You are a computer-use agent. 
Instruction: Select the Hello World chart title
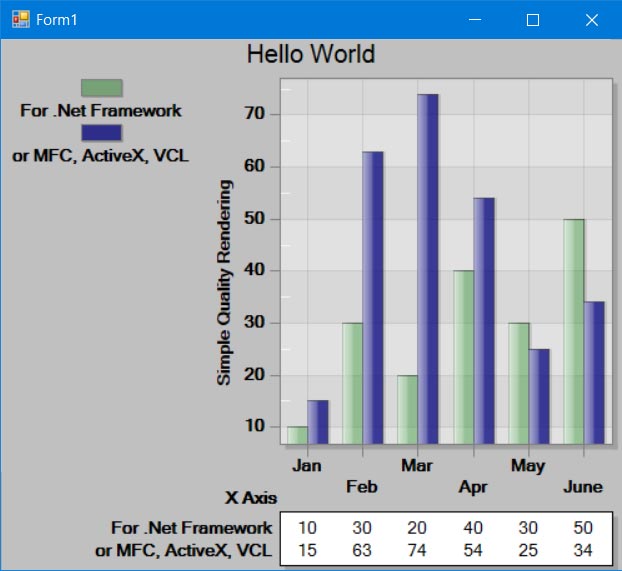(x=311, y=54)
